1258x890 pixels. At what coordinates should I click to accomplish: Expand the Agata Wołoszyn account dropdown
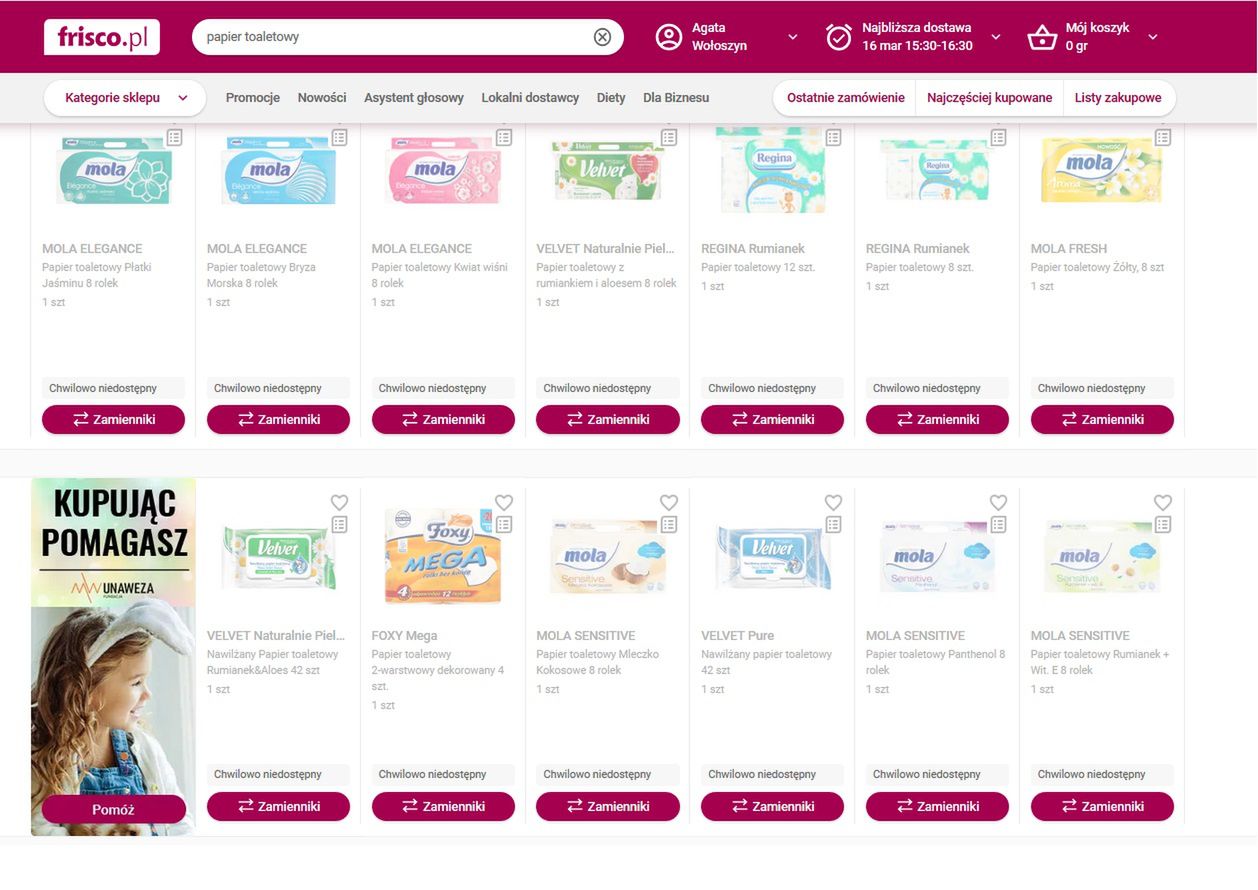(x=793, y=37)
